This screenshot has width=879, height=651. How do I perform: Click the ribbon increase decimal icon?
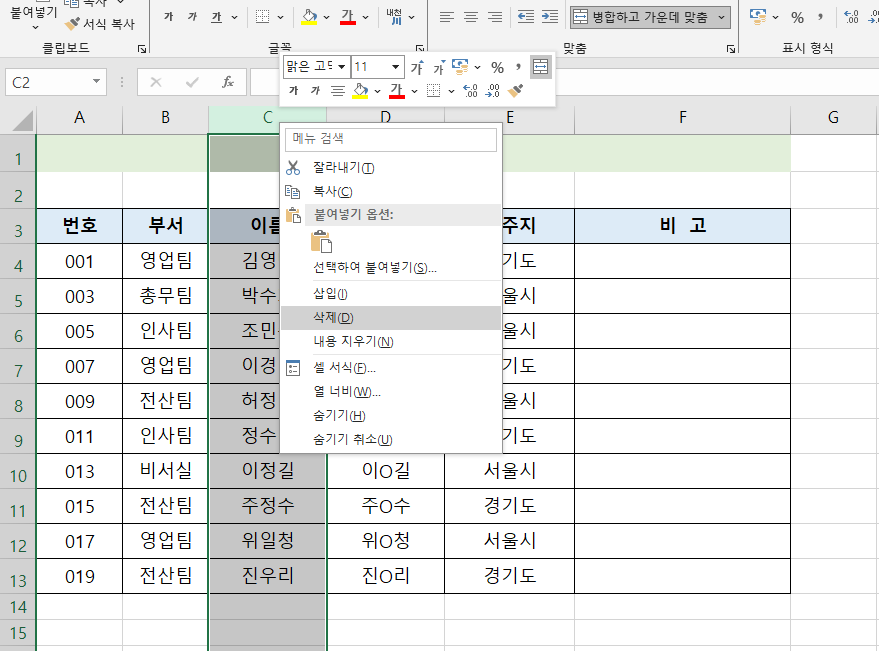pyautogui.click(x=851, y=17)
